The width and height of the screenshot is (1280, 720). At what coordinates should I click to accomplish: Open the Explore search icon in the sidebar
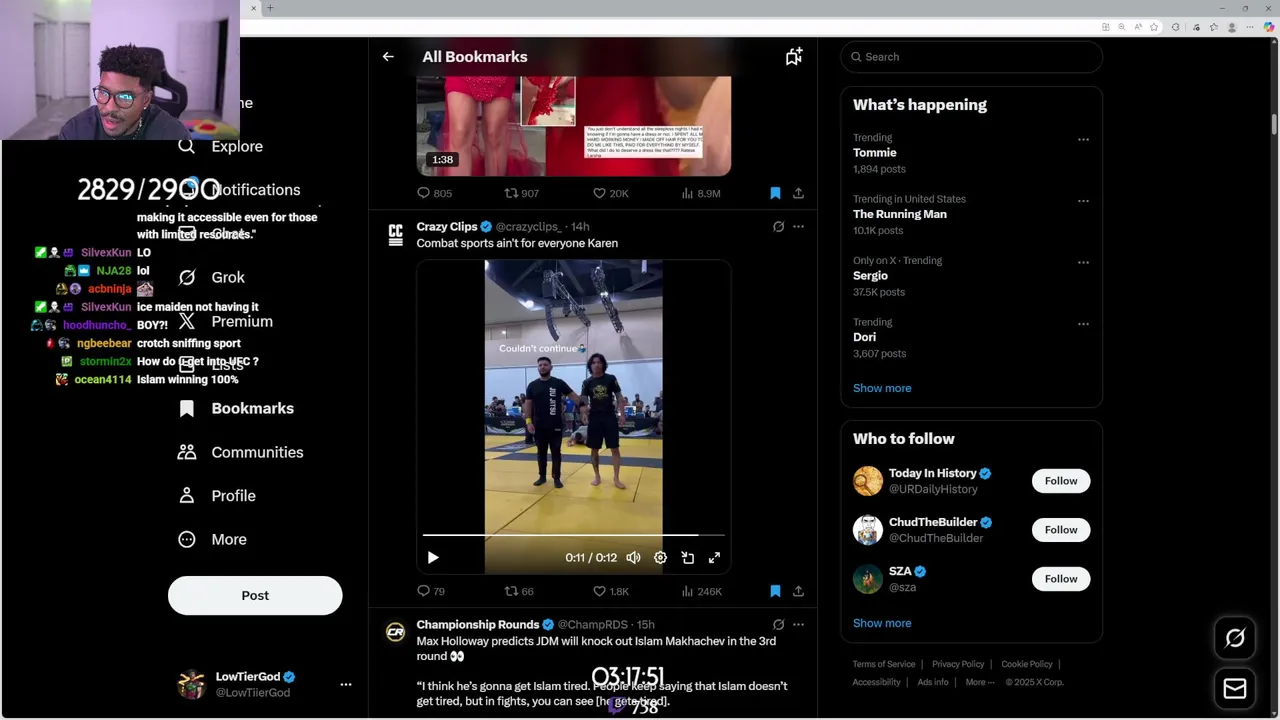click(186, 146)
